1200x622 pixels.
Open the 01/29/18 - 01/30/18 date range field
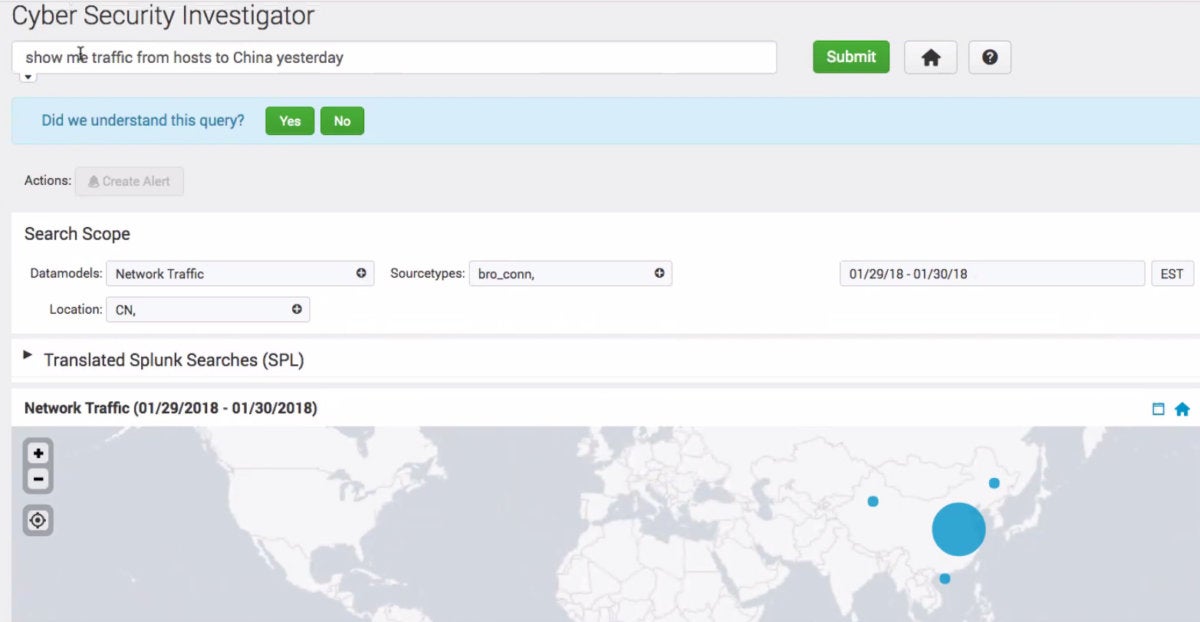pyautogui.click(x=992, y=273)
